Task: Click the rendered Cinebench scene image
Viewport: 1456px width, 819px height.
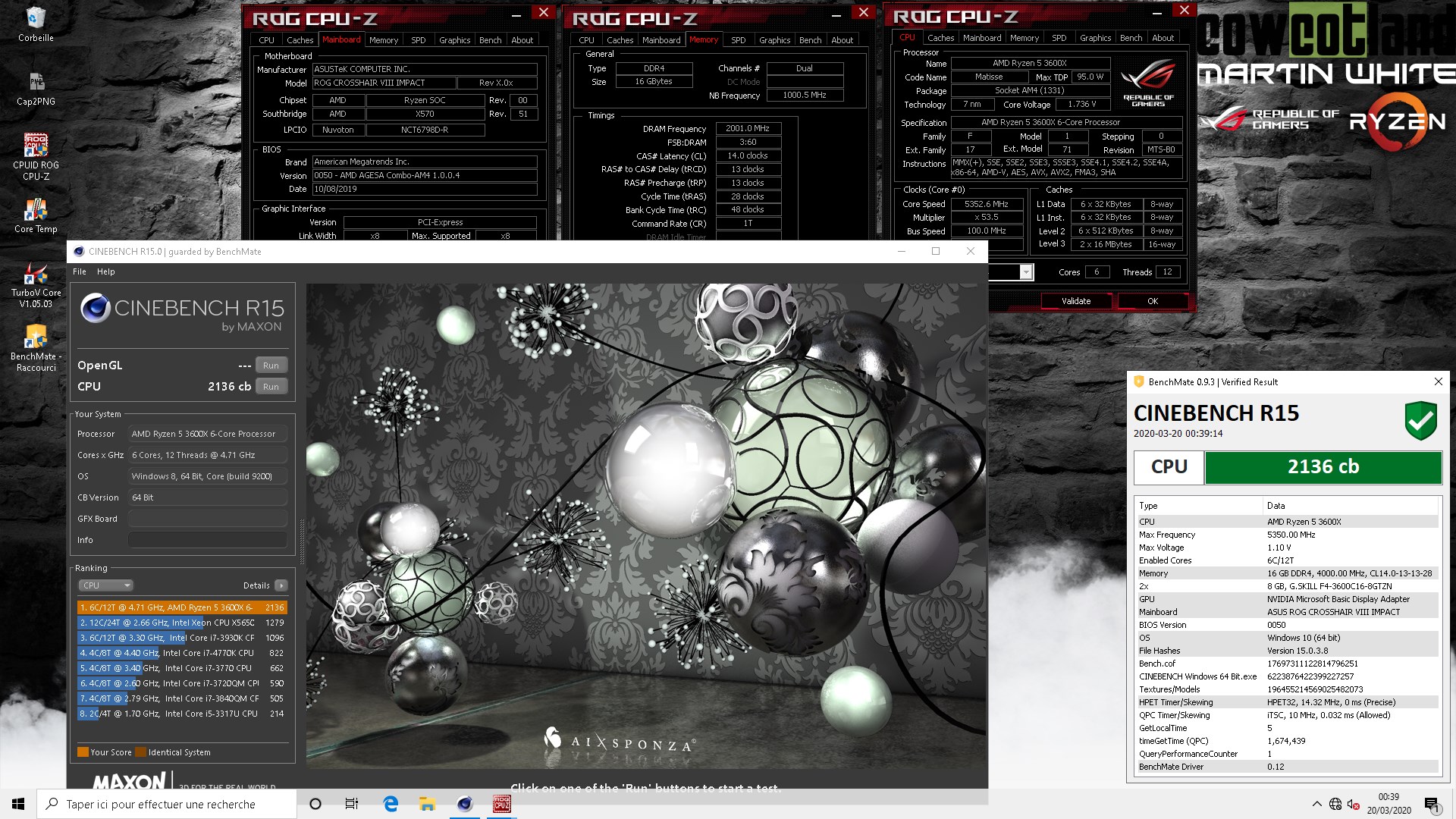Action: tap(646, 526)
